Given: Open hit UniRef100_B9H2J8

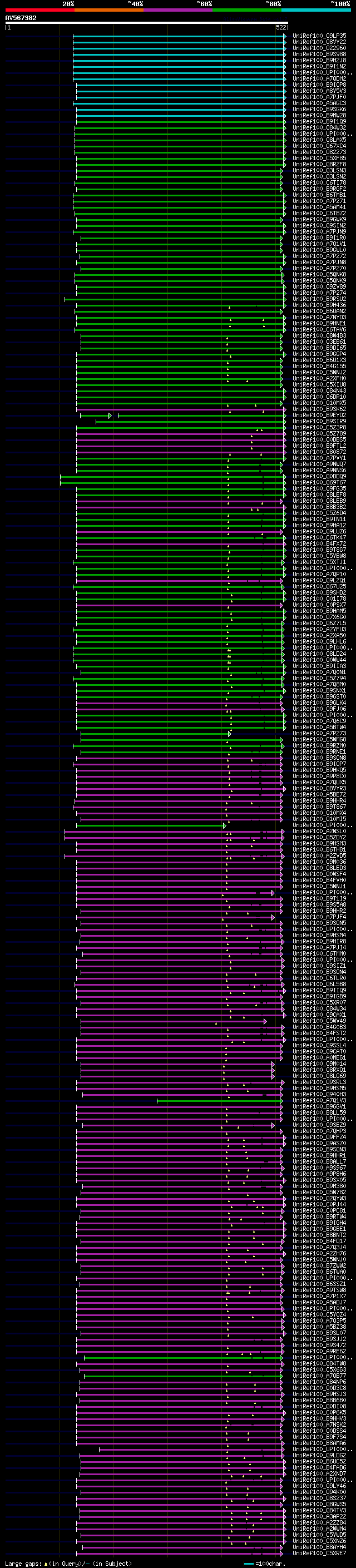Looking at the screenshot, I should tap(319, 60).
